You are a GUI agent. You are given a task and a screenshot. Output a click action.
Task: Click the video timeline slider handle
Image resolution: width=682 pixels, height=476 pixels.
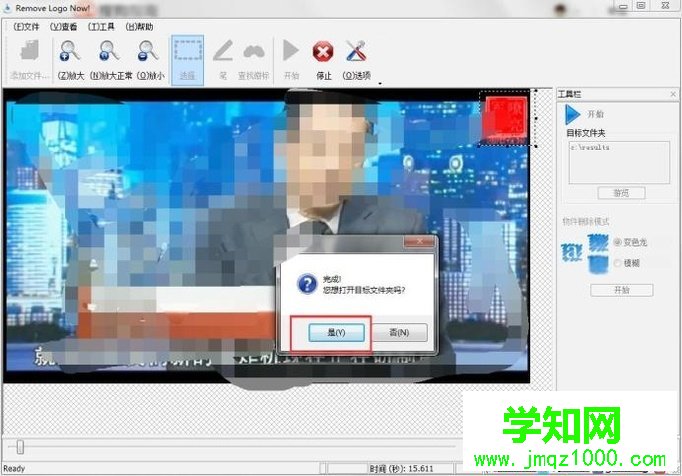(x=20, y=446)
